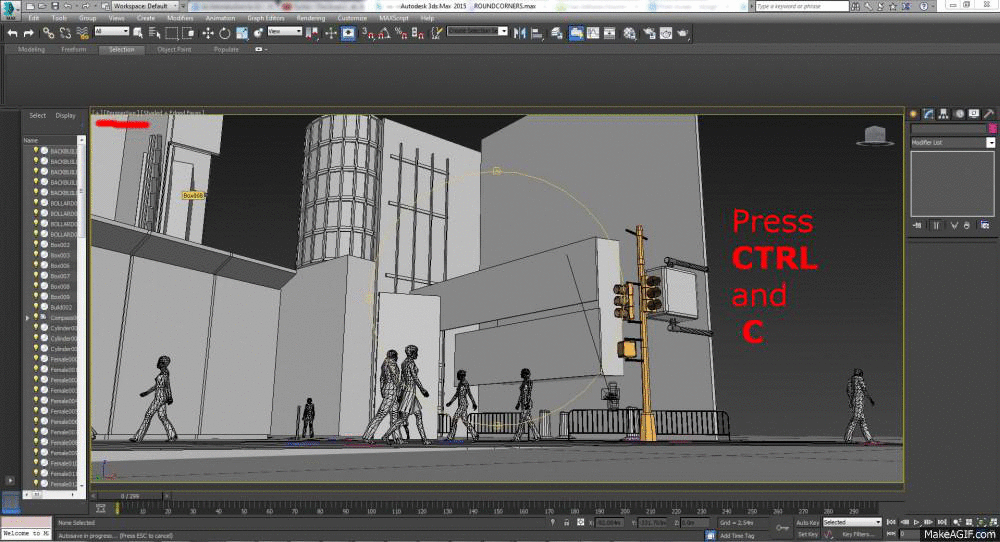
Task: Toggle the Auto Key button
Action: 807,523
